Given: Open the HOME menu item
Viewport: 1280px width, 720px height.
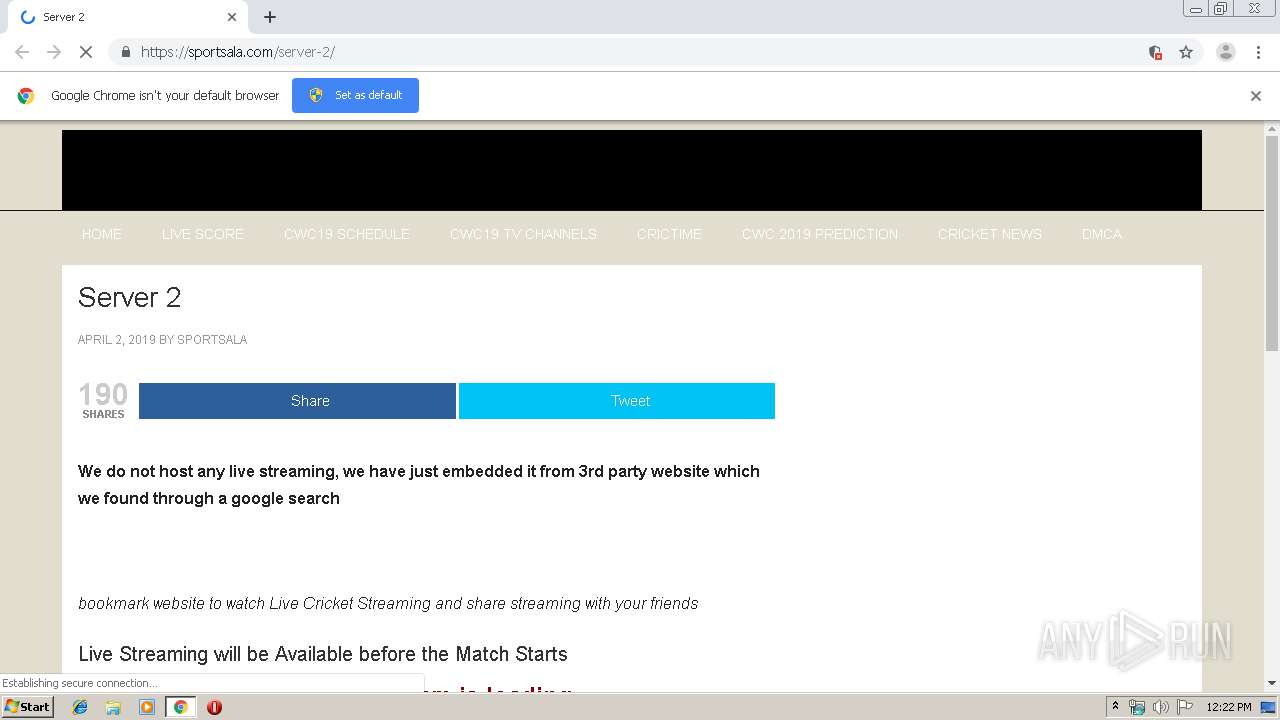Looking at the screenshot, I should click(x=102, y=234).
